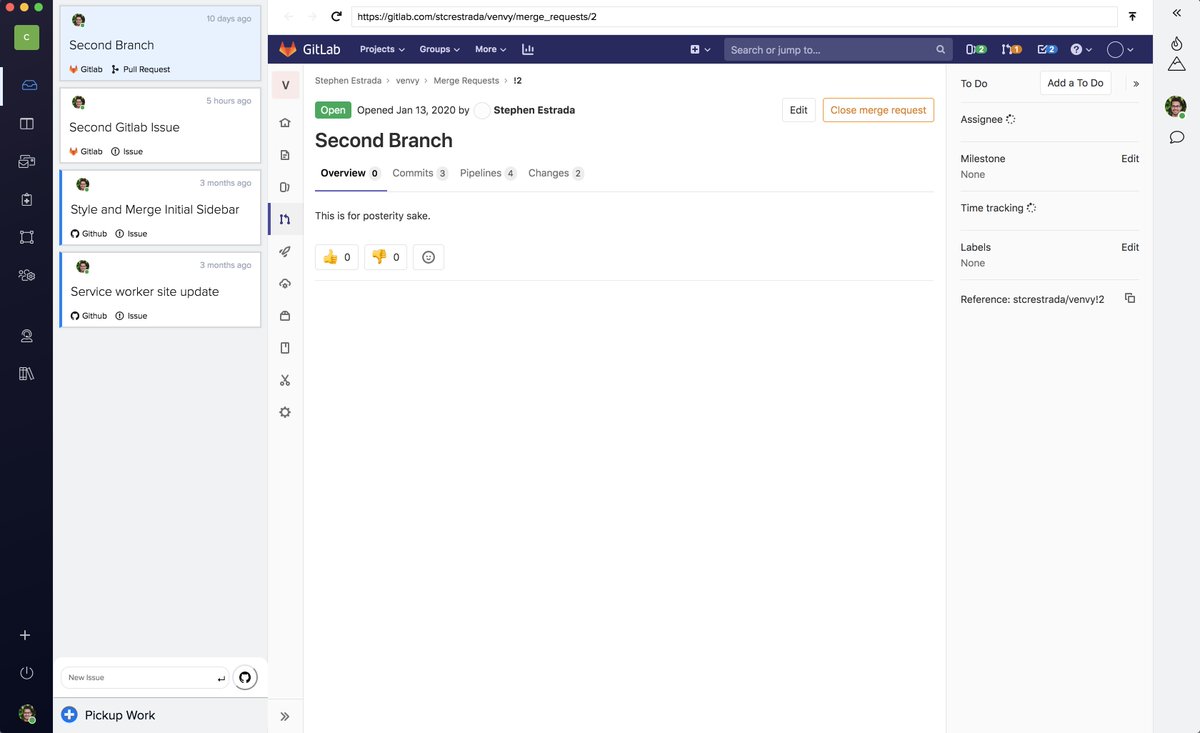Viewport: 1200px width, 733px height.
Task: Edit the Labels in sidebar
Action: point(1130,247)
